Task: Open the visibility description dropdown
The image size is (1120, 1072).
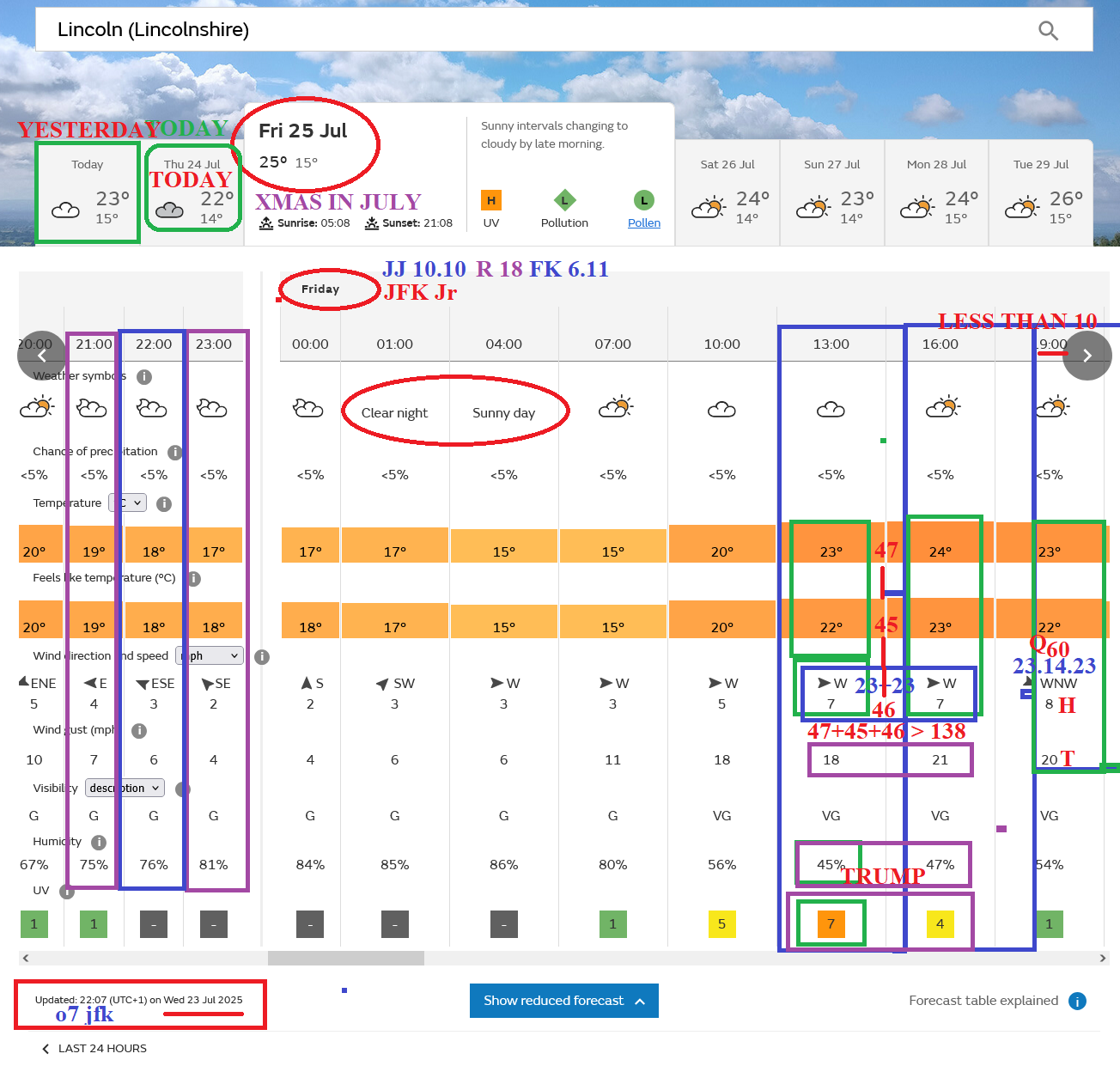Action: coord(125,788)
